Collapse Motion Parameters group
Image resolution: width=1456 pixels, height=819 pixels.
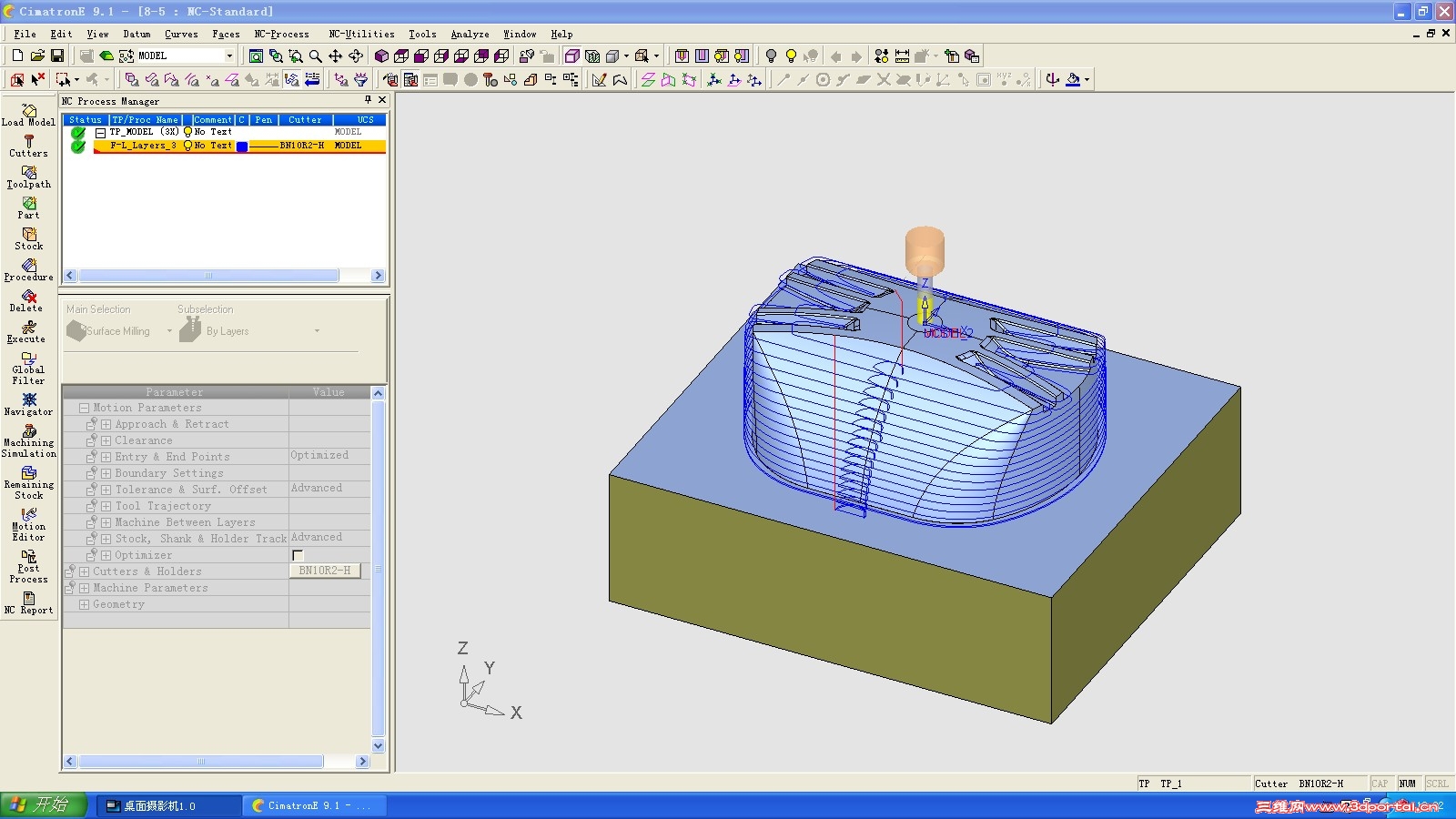pyautogui.click(x=84, y=409)
